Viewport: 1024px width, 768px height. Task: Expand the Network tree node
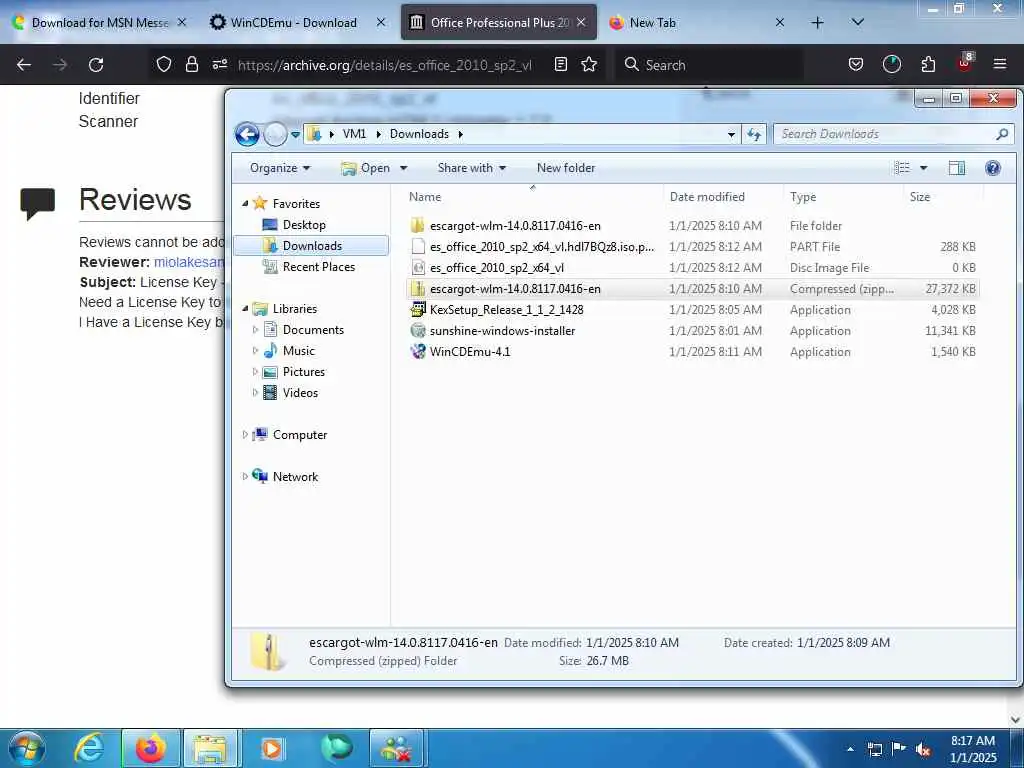245,477
